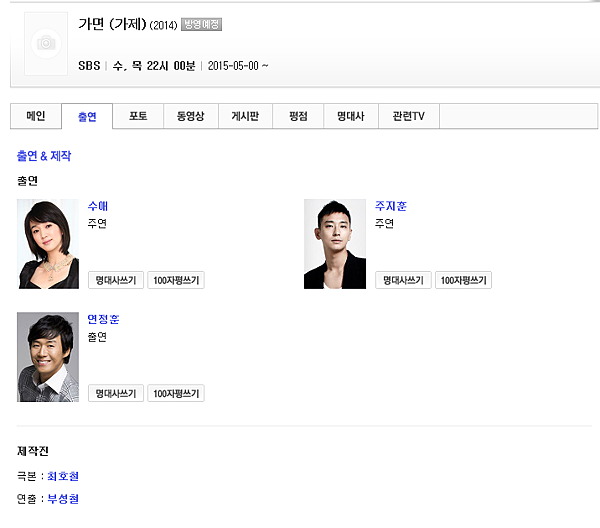Click the year (2014) beside the title
600x528 pixels.
click(x=163, y=26)
